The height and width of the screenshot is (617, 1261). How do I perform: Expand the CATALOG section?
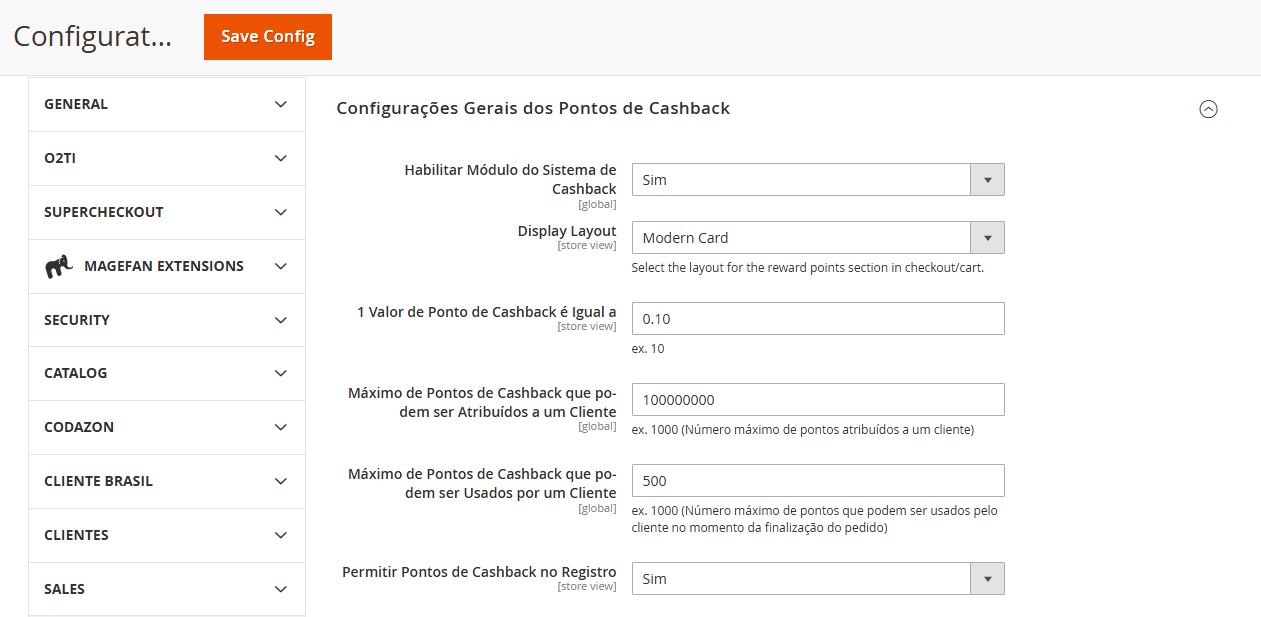166,373
